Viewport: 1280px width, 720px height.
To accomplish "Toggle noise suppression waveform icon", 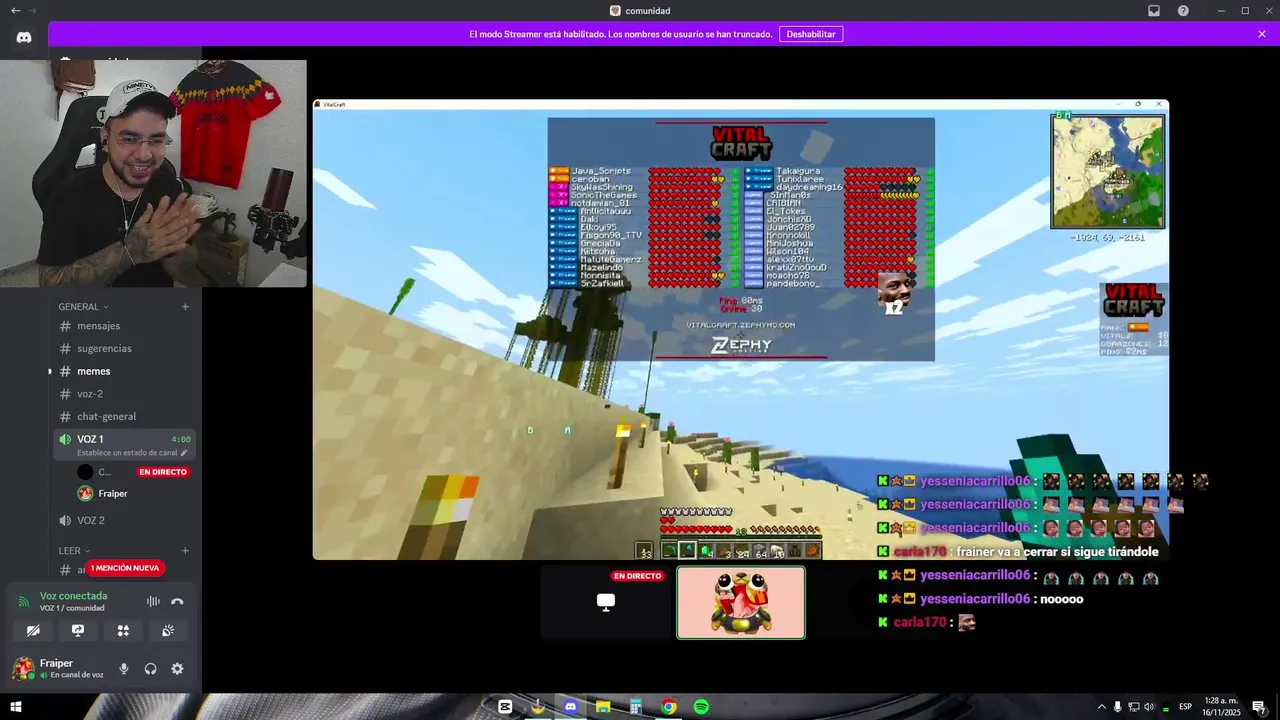I will (x=153, y=601).
